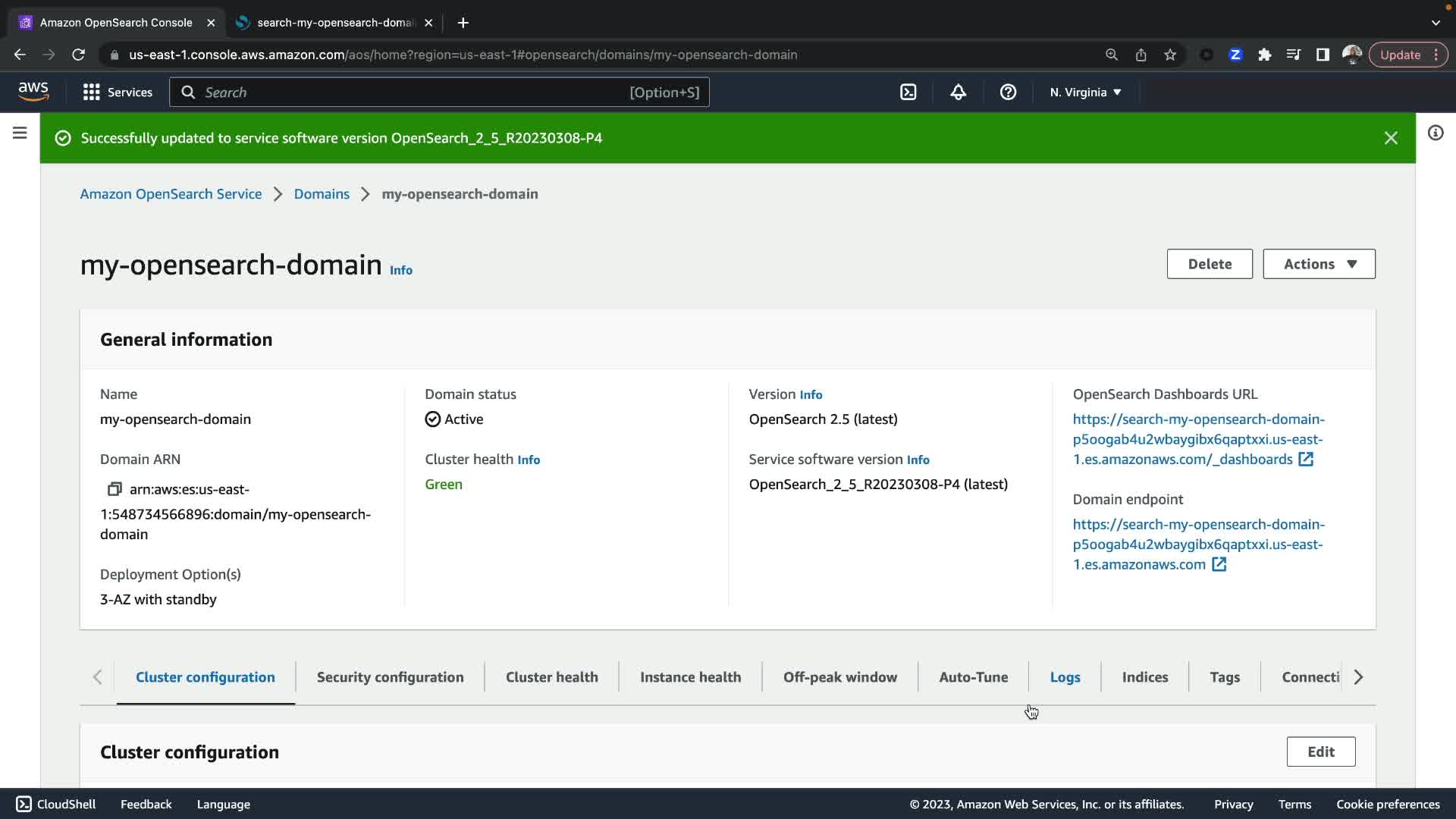1456x819 pixels.
Task: Switch to the Security configuration tab
Action: [x=390, y=677]
